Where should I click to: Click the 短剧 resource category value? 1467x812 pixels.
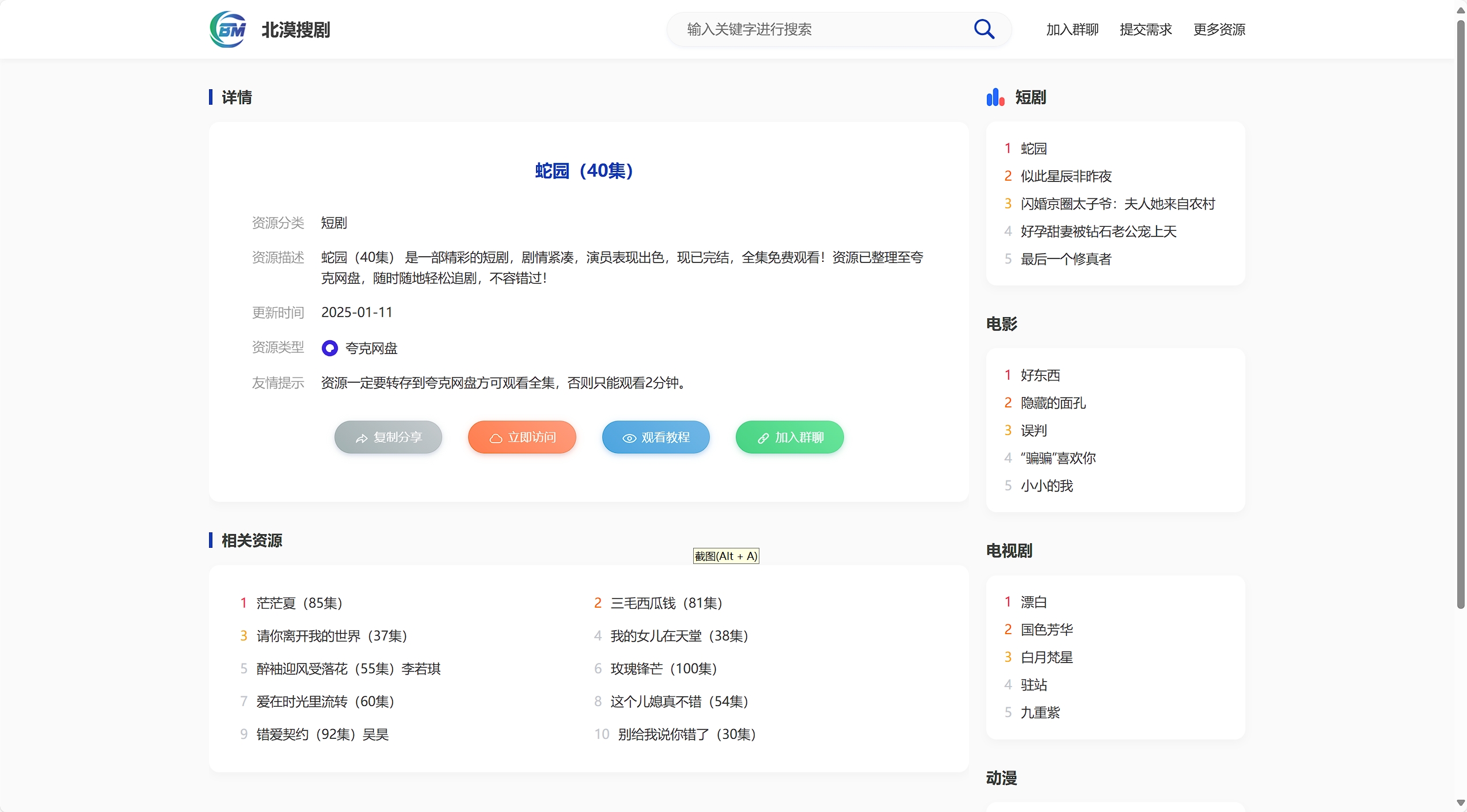(x=334, y=223)
